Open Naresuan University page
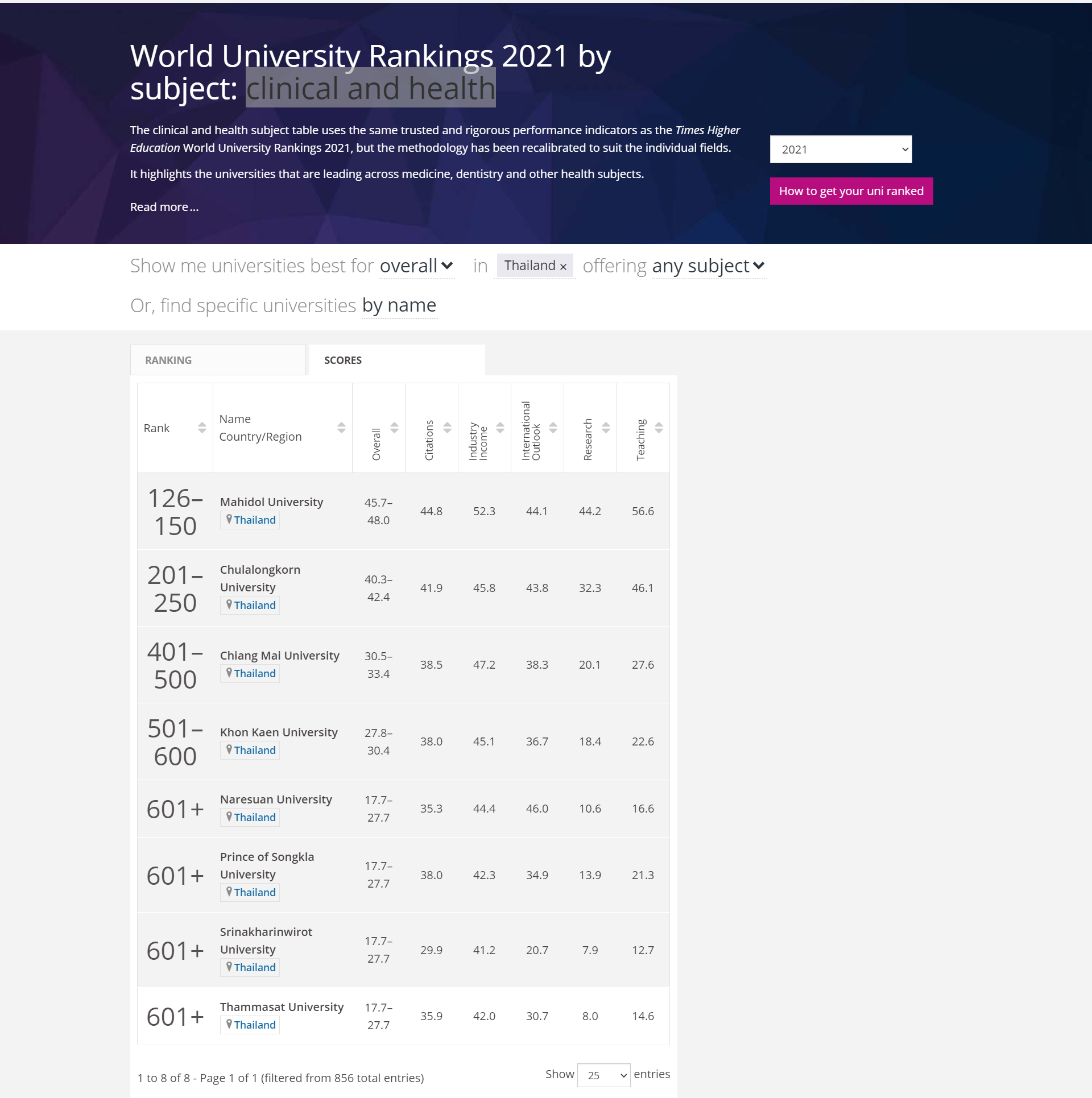The height and width of the screenshot is (1098, 1092). point(276,799)
